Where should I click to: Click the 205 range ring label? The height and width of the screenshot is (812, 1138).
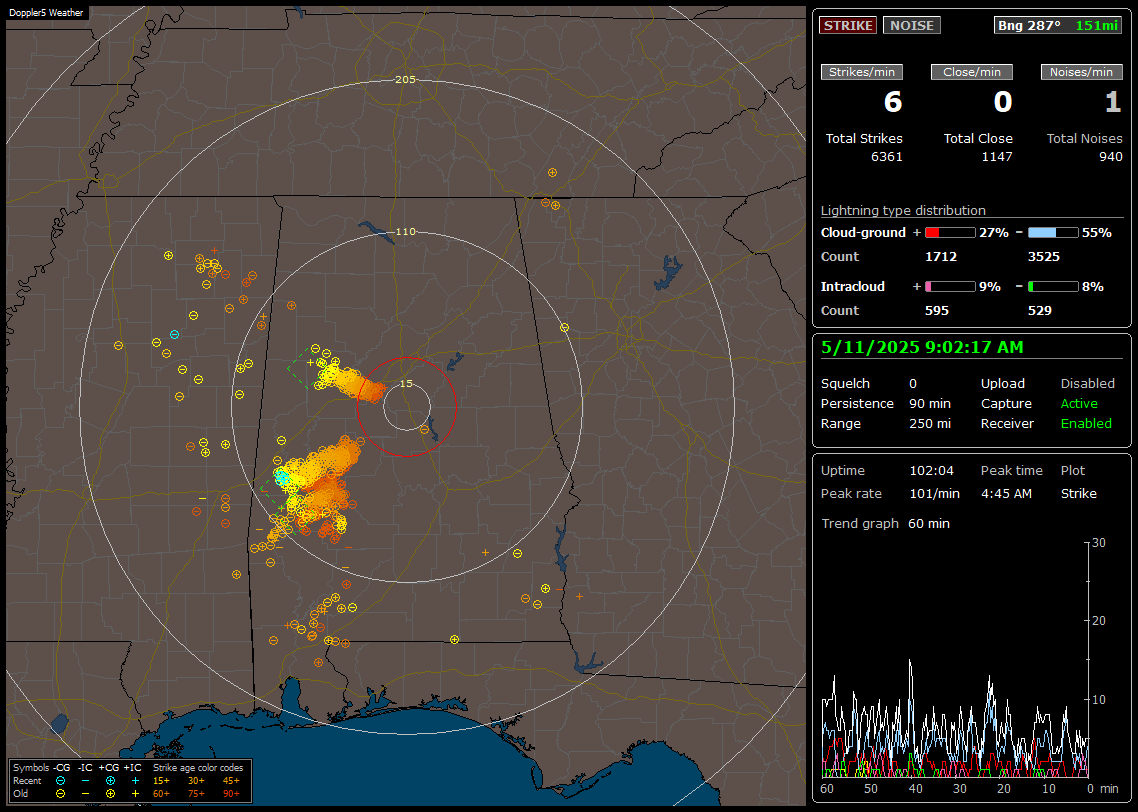[x=405, y=79]
